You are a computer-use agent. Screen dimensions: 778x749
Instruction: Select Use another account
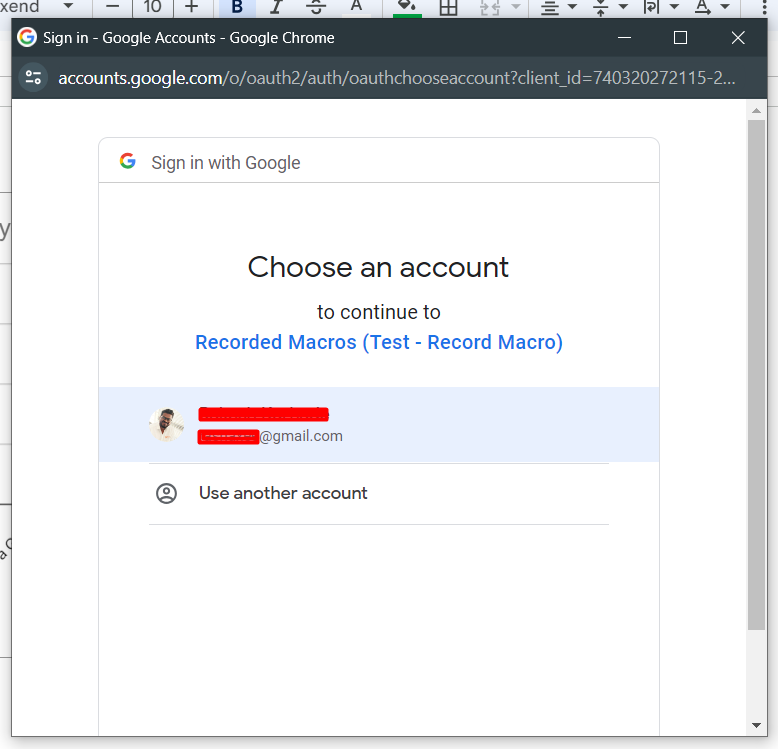(x=379, y=494)
